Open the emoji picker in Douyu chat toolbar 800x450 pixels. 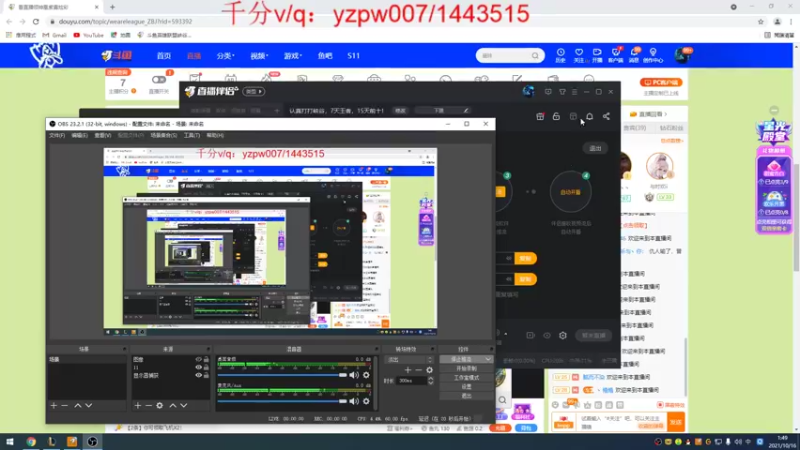click(555, 405)
